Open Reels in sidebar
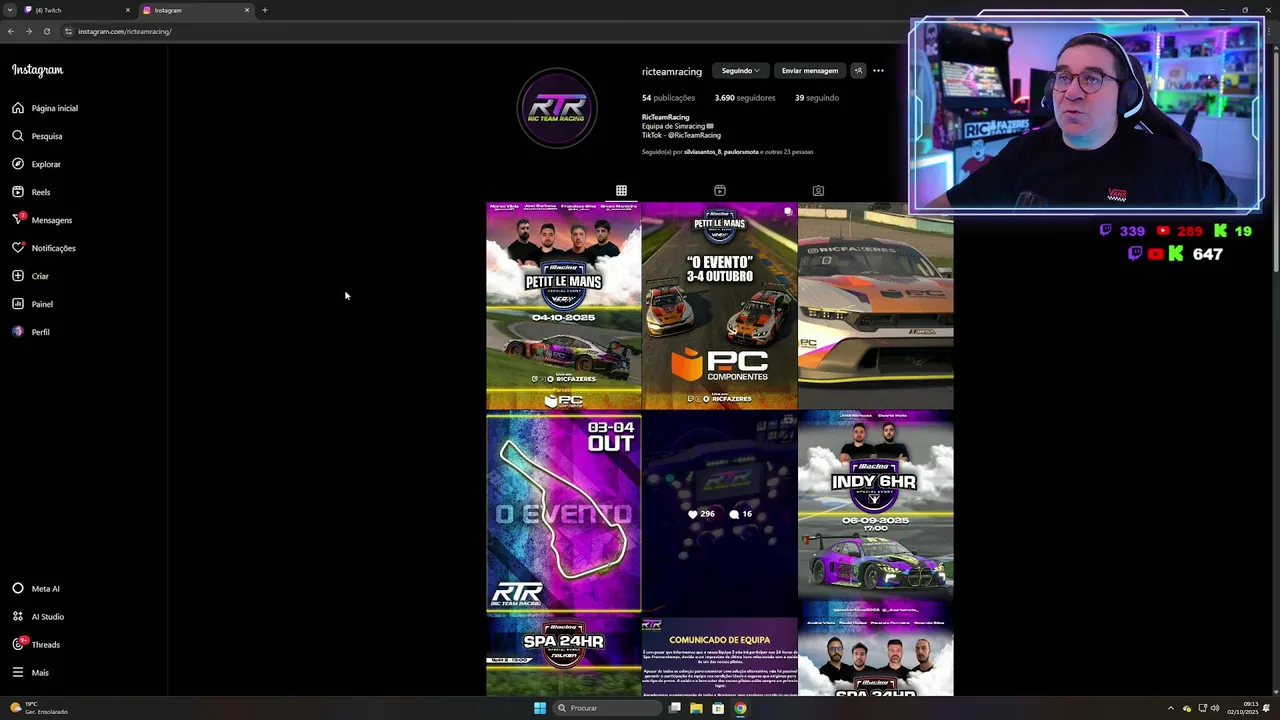Image resolution: width=1280 pixels, height=720 pixels. pos(31,192)
